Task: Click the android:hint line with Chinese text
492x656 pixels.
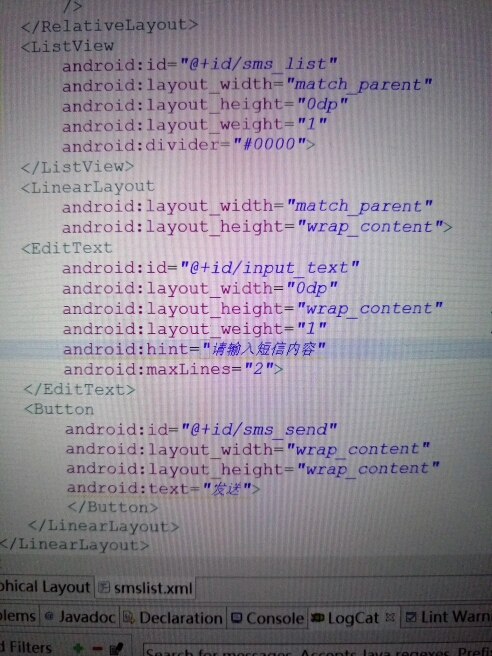Action: [195, 349]
